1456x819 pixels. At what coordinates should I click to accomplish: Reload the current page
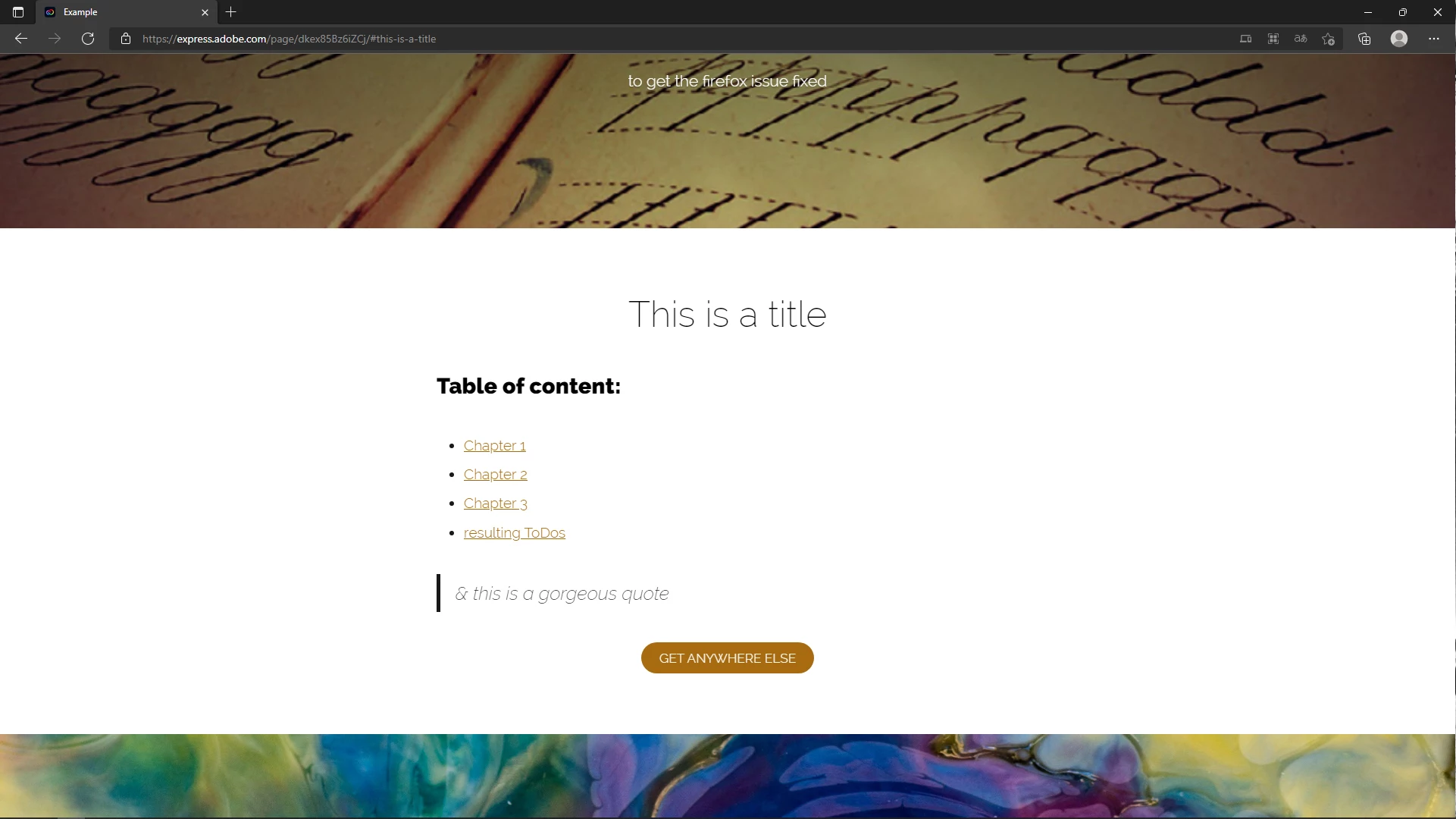pos(88,39)
